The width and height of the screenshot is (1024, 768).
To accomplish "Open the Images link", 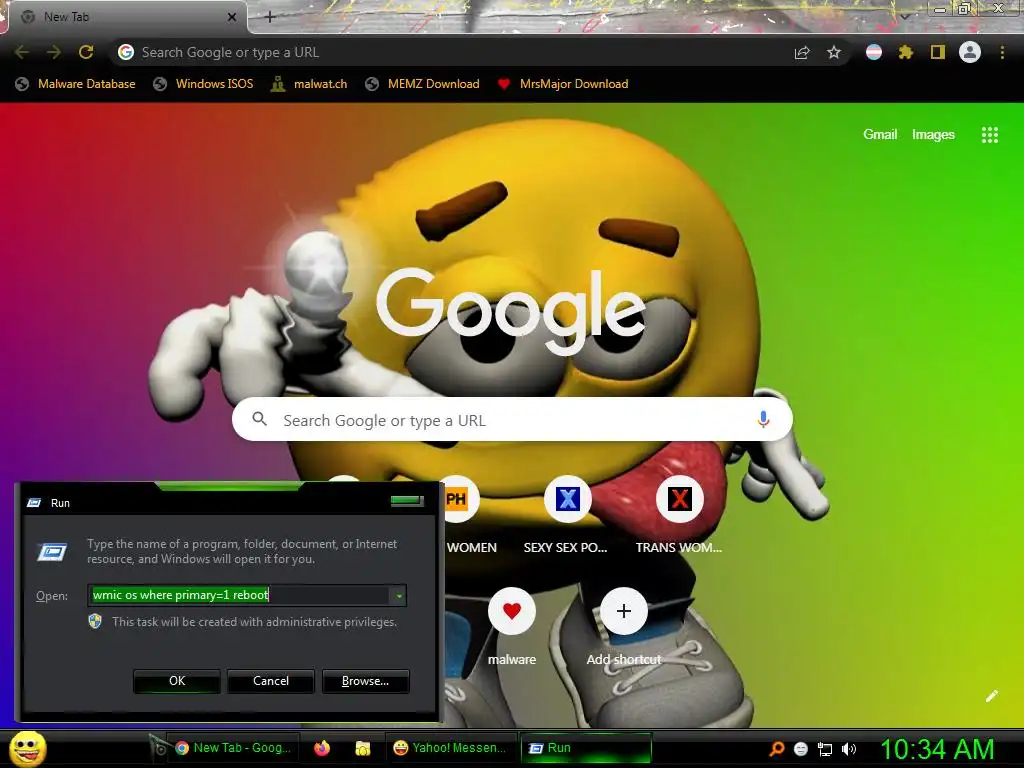I will 933,135.
